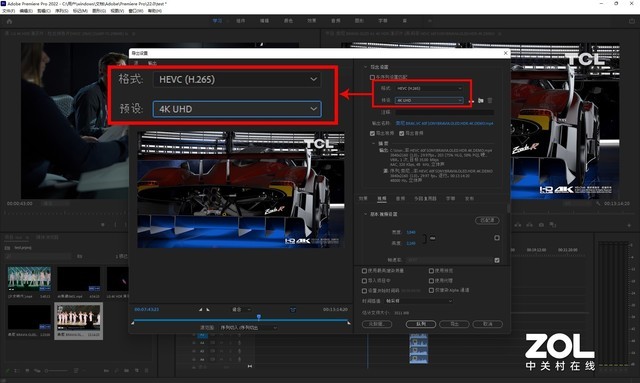Set In point on export preview
Image resolution: width=640 pixels, height=383 pixels.
[200, 310]
